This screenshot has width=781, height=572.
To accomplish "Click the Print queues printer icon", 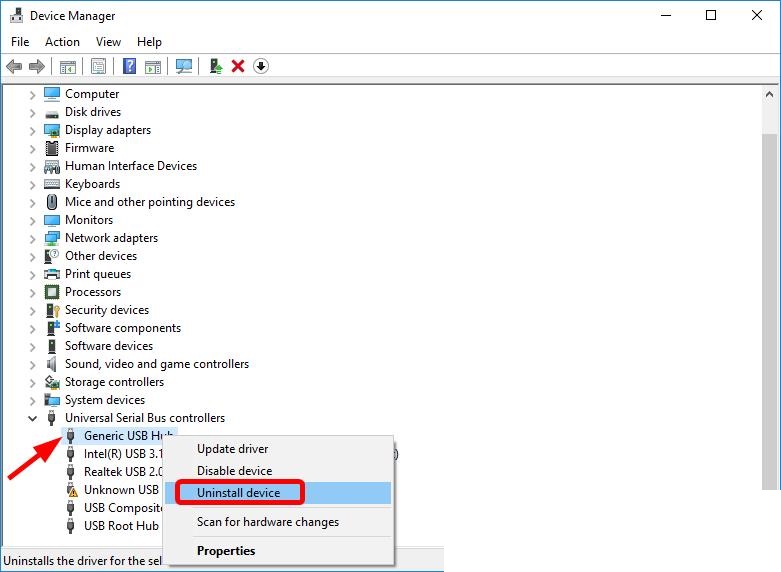I will 52,274.
